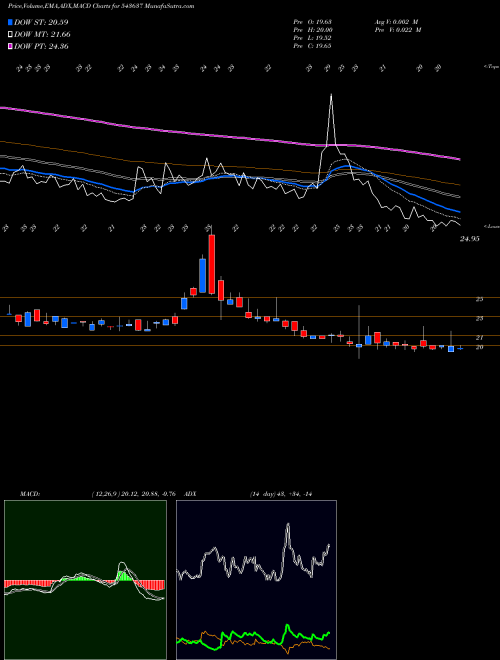The image size is (500, 660).
Task: Click the white DOW MT legend swatch
Action: coord(10,35)
